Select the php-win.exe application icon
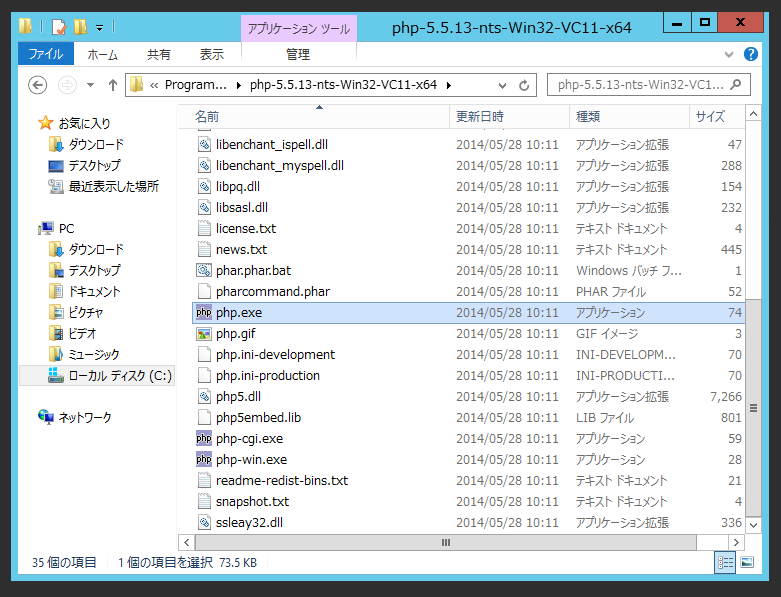 click(x=204, y=460)
